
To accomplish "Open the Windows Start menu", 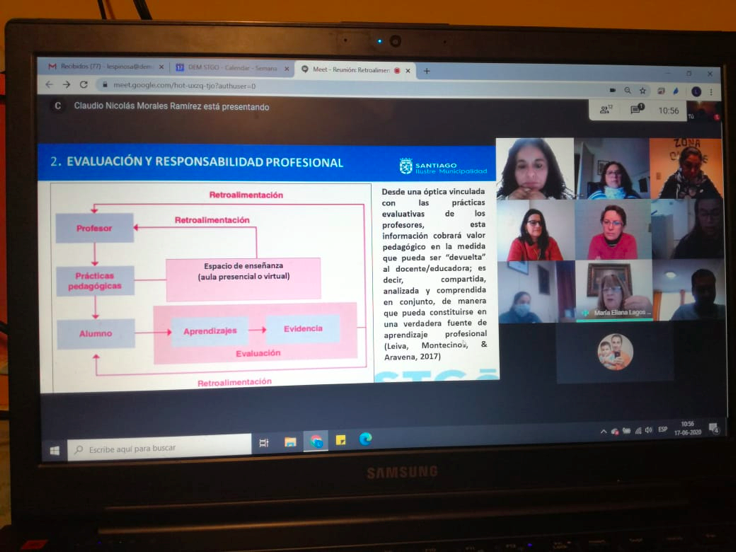I will pyautogui.click(x=54, y=451).
